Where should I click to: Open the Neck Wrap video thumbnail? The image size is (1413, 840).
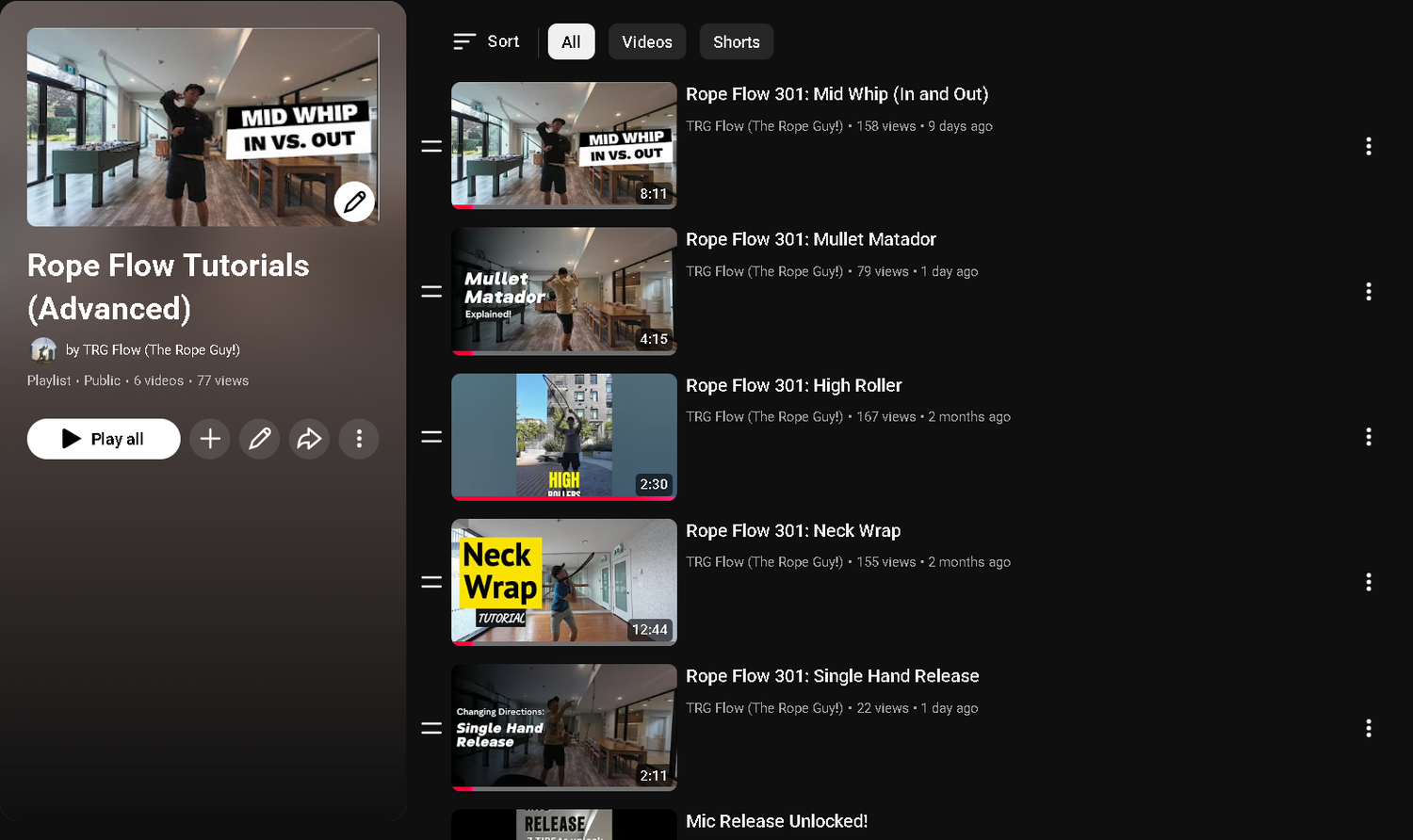563,582
